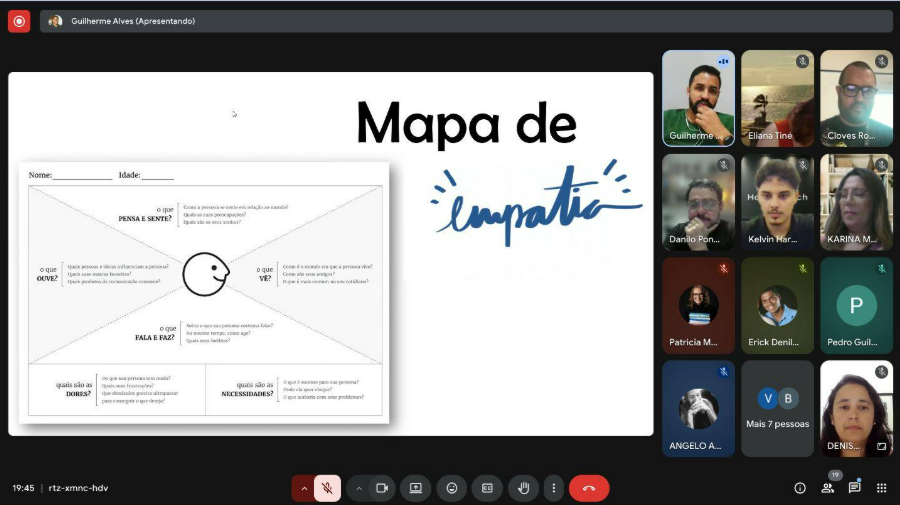The height and width of the screenshot is (505, 900).
Task: Click the red recording indicator icon
Action: click(19, 21)
